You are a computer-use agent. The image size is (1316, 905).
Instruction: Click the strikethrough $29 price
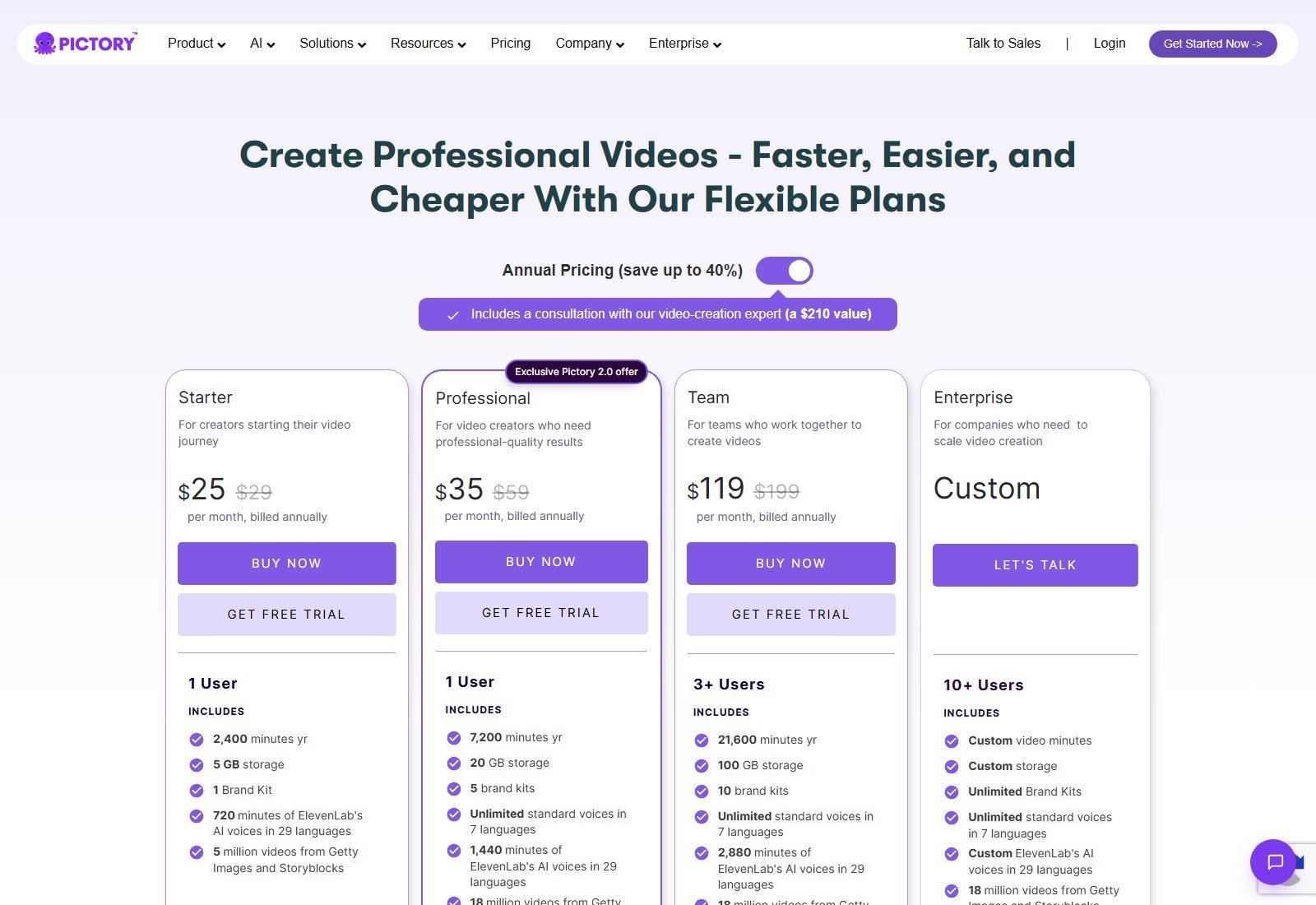click(x=253, y=492)
